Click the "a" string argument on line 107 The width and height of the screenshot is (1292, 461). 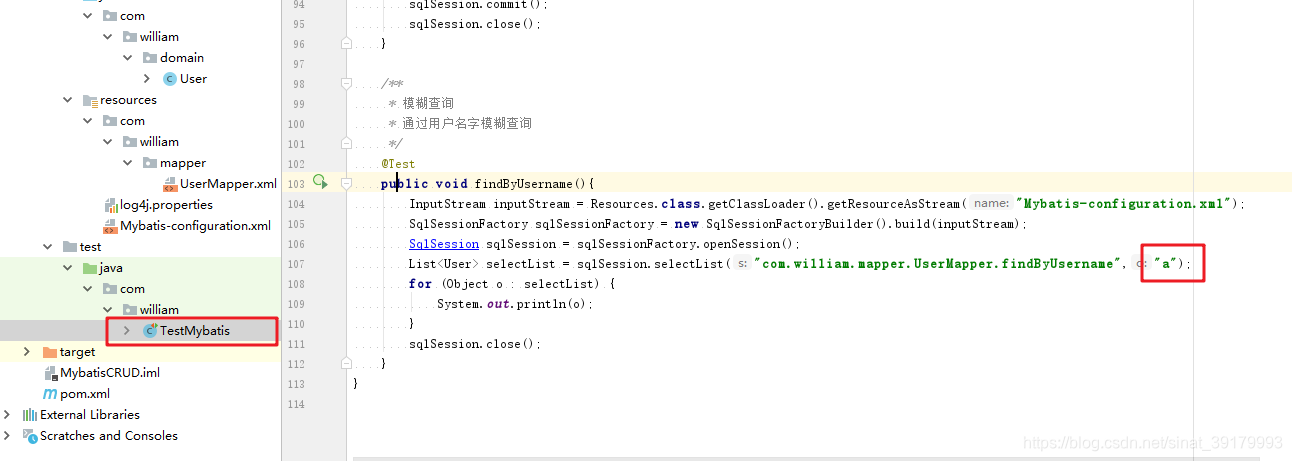(1164, 264)
